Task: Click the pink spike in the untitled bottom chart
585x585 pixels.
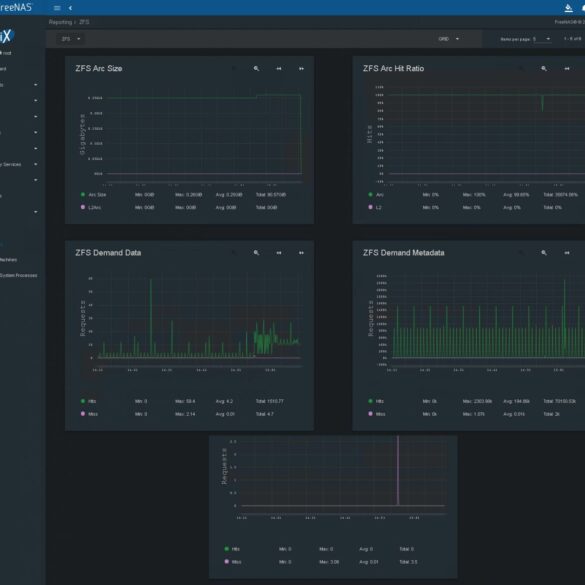Action: 398,471
